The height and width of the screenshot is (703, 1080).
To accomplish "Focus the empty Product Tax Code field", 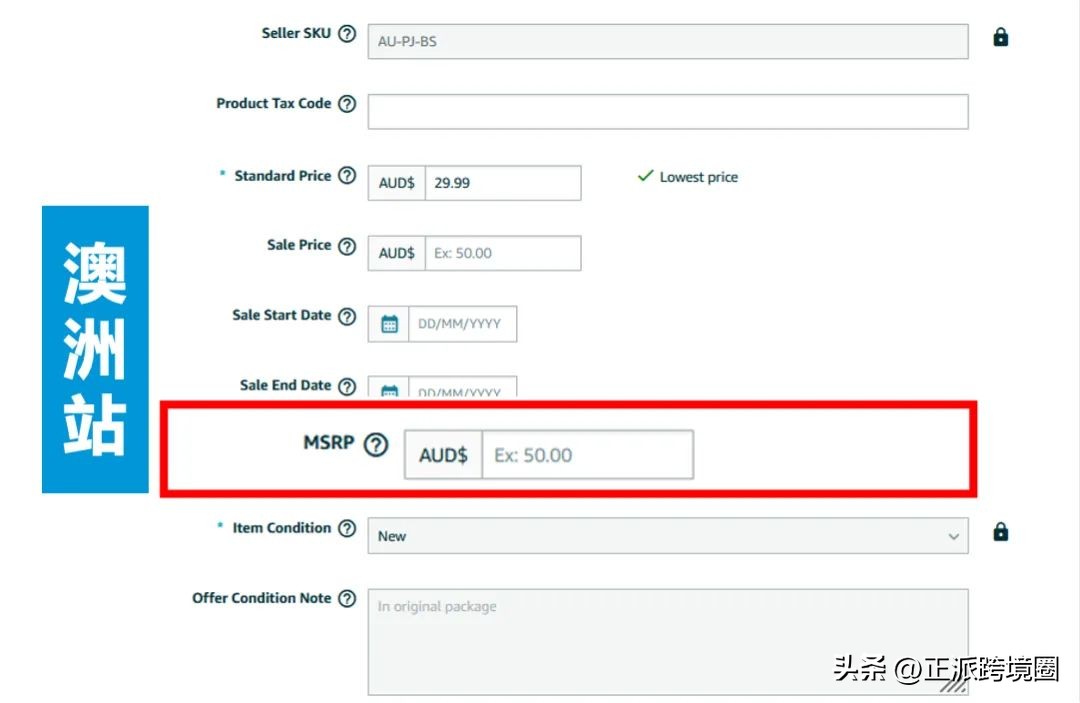I will pos(667,112).
